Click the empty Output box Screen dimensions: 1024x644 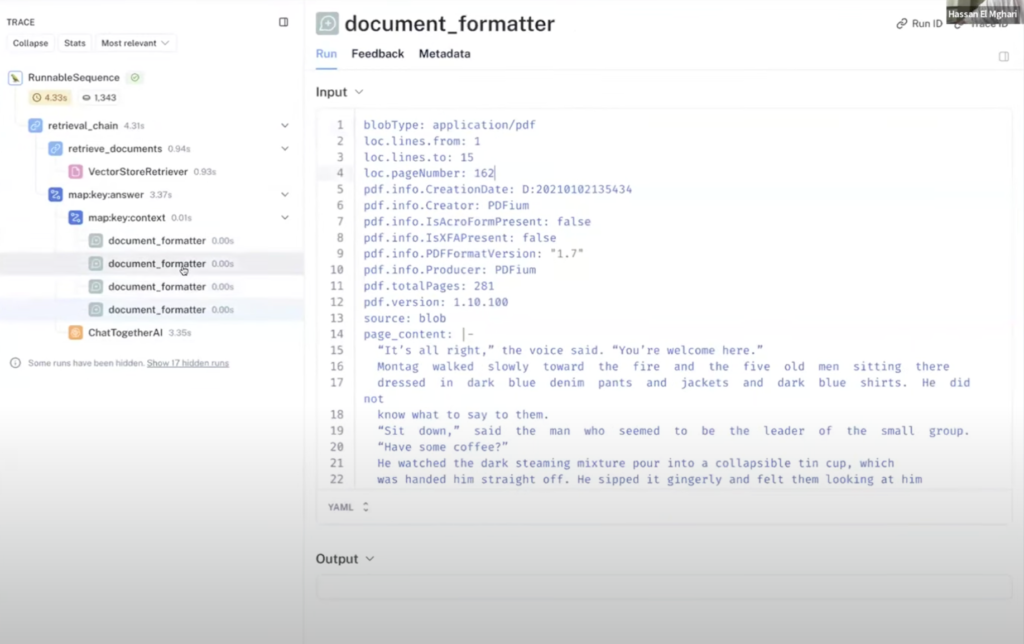[663, 588]
